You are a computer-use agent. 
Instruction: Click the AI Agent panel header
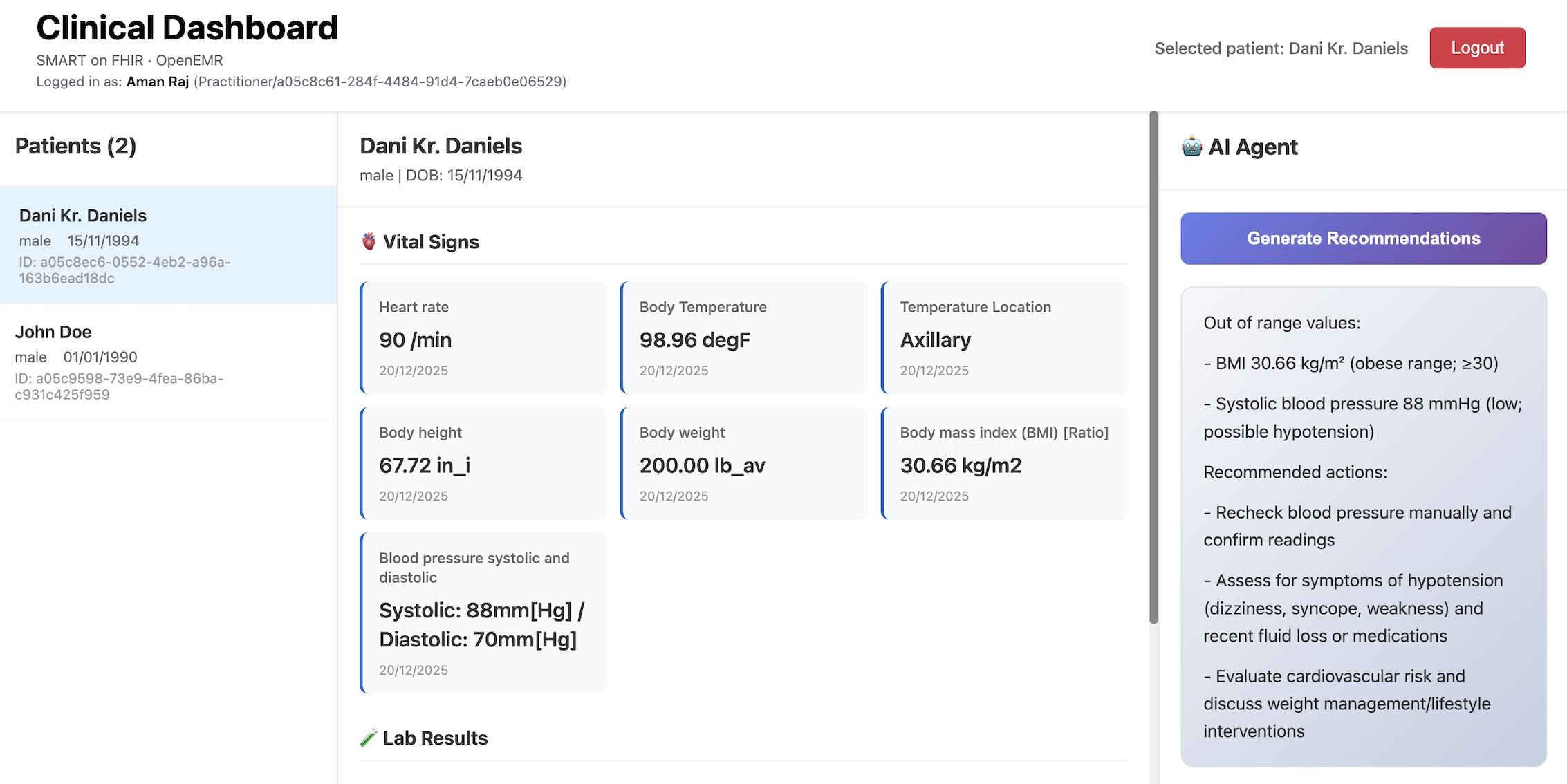[x=1239, y=147]
